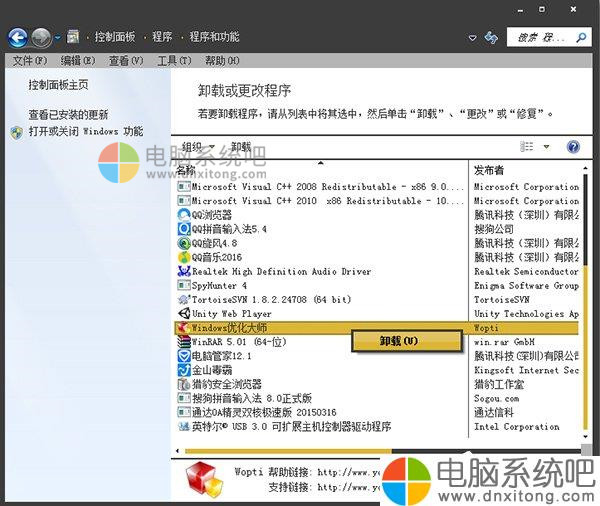The width and height of the screenshot is (600, 506).
Task: Click 程序 in the breadcrumb
Action: [x=162, y=37]
